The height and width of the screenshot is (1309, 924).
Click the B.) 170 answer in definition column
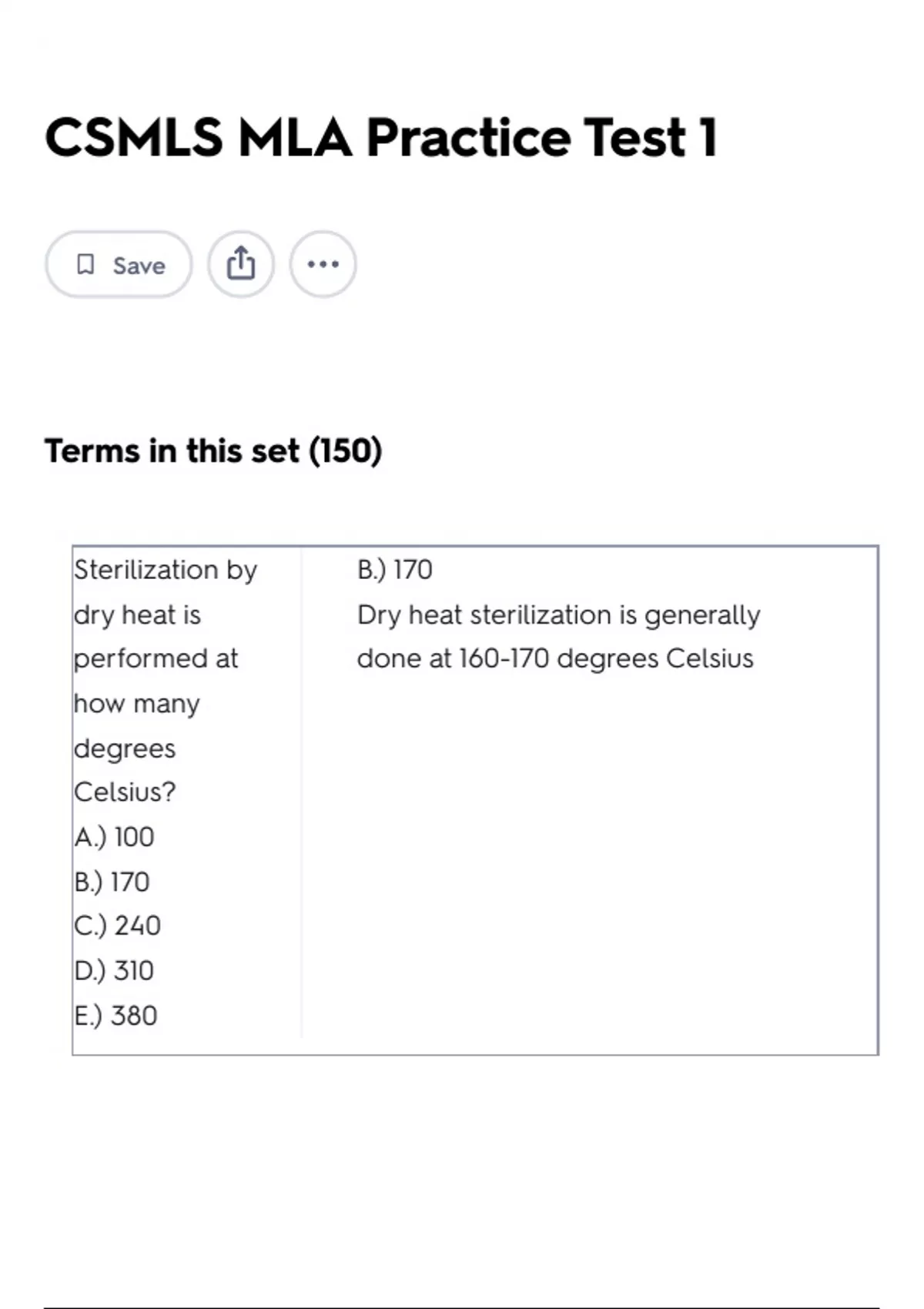coord(395,570)
